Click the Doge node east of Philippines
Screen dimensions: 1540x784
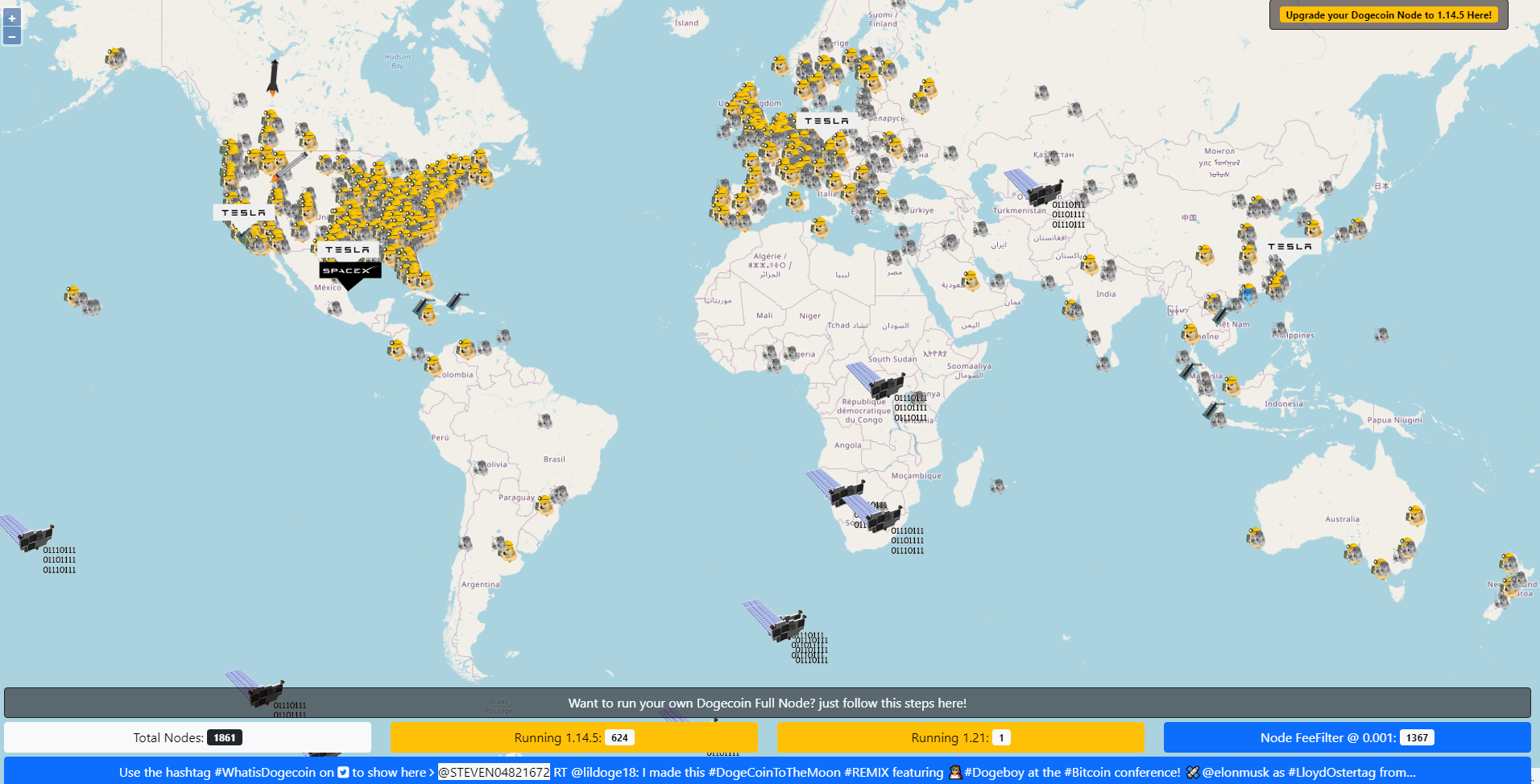[x=1381, y=334]
